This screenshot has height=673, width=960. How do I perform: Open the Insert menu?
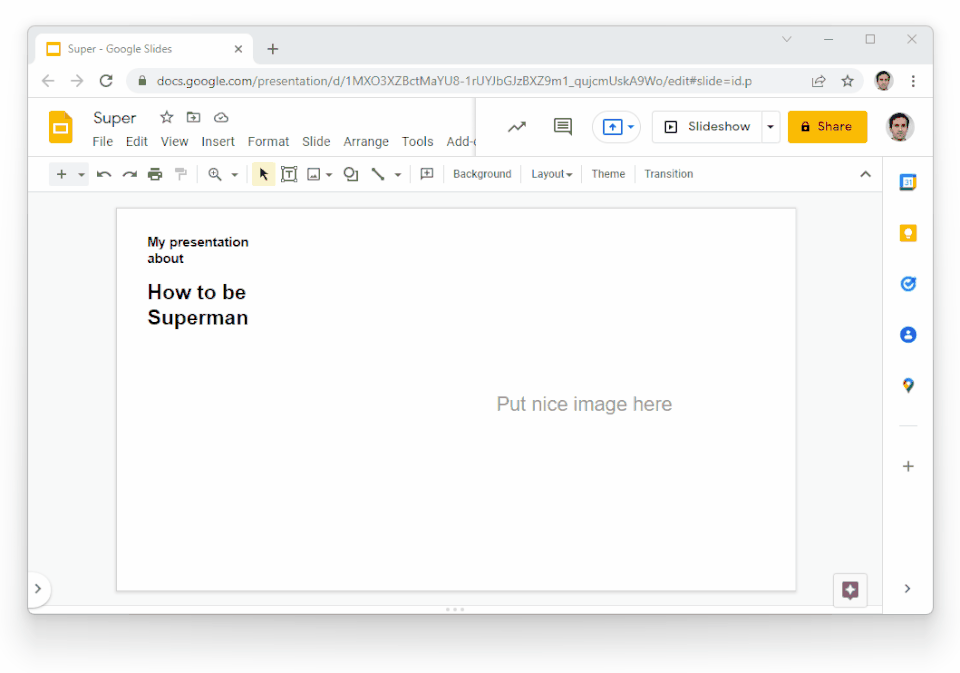click(x=218, y=141)
